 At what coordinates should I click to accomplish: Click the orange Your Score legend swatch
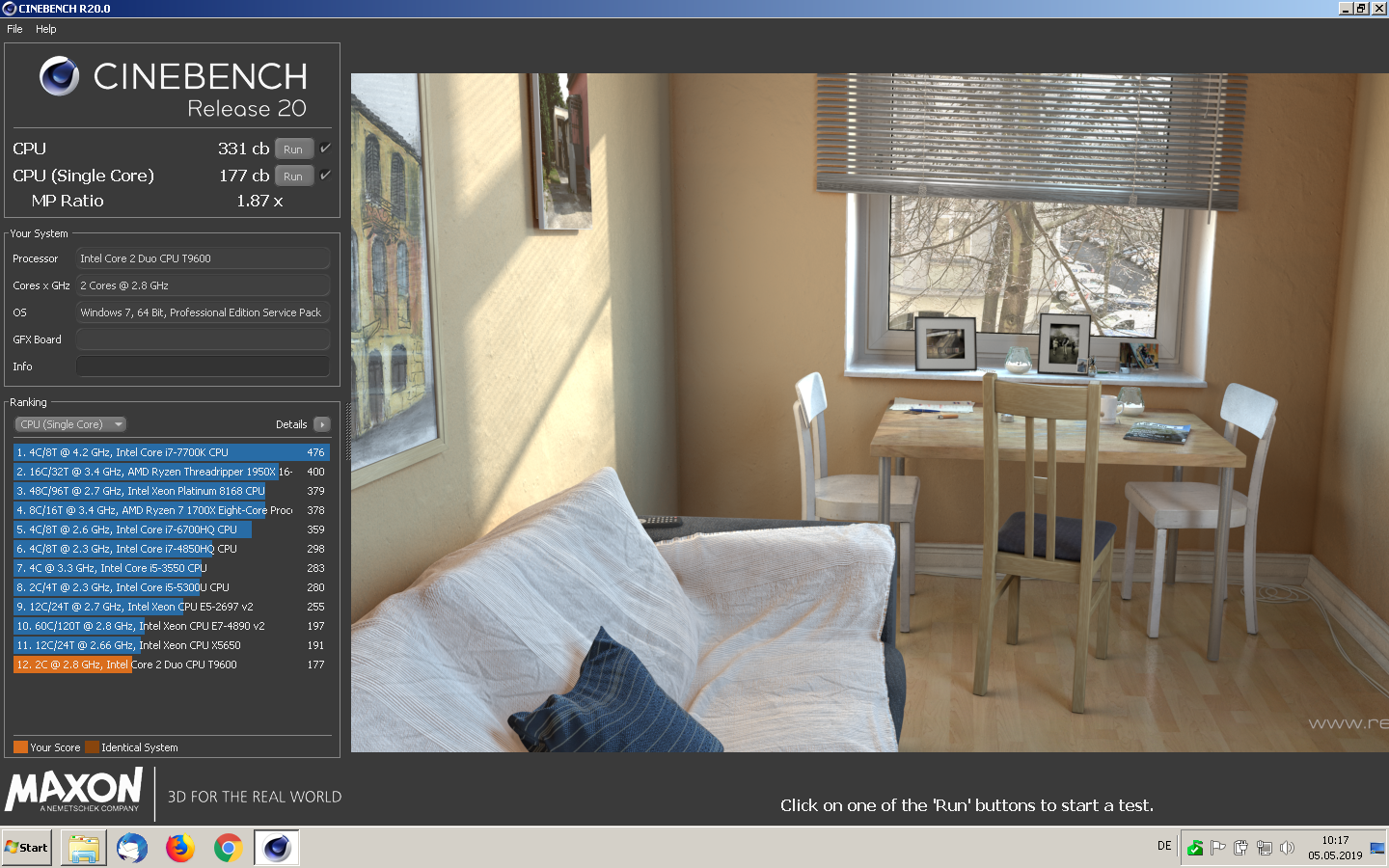click(20, 747)
